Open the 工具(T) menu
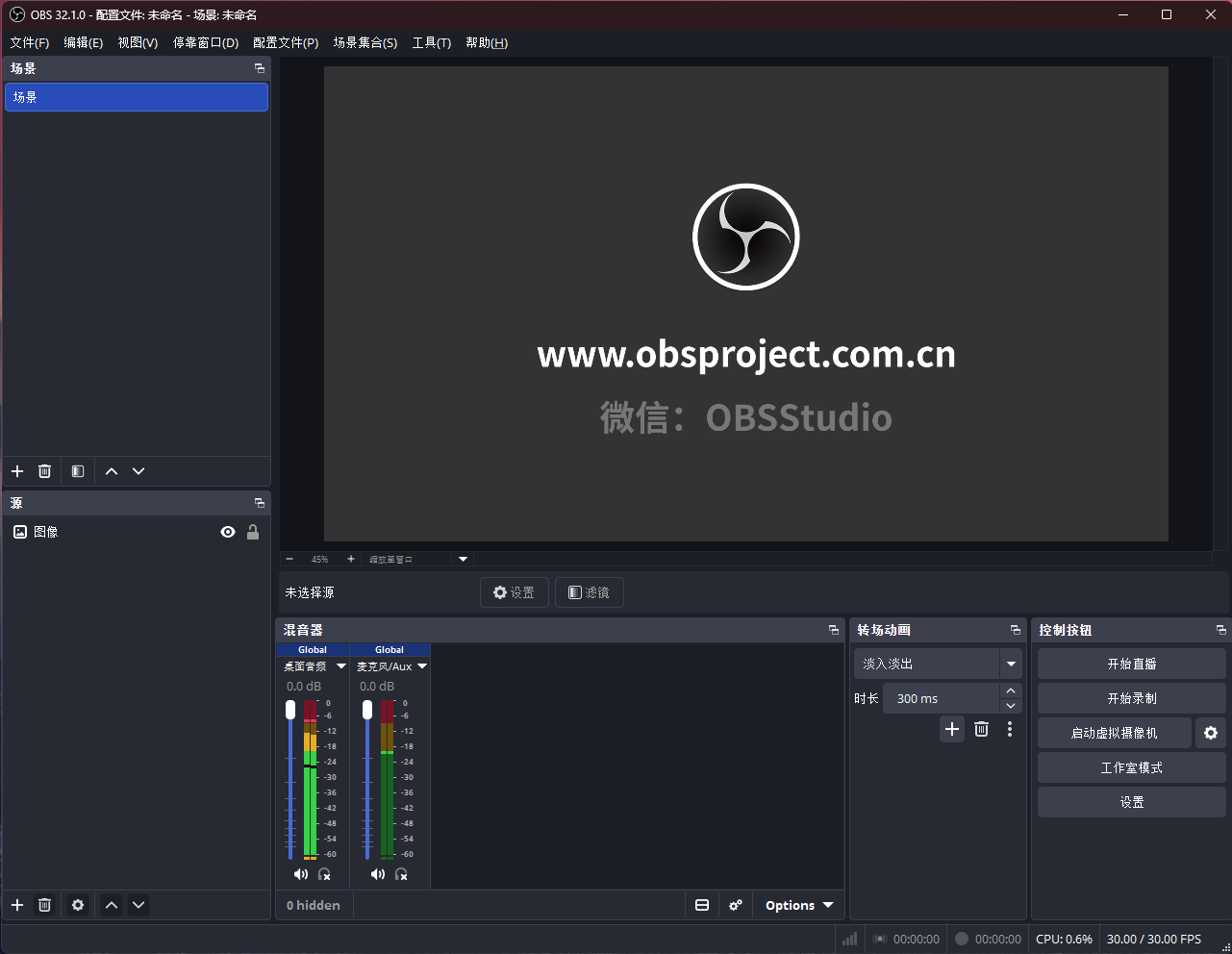Image resolution: width=1232 pixels, height=954 pixels. coord(431,42)
